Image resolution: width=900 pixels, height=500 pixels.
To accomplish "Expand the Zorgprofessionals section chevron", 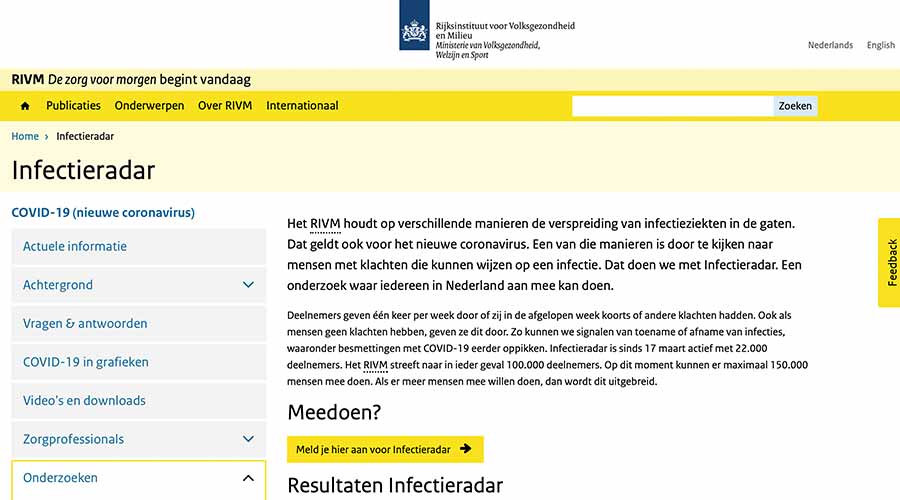I will pyautogui.click(x=248, y=439).
